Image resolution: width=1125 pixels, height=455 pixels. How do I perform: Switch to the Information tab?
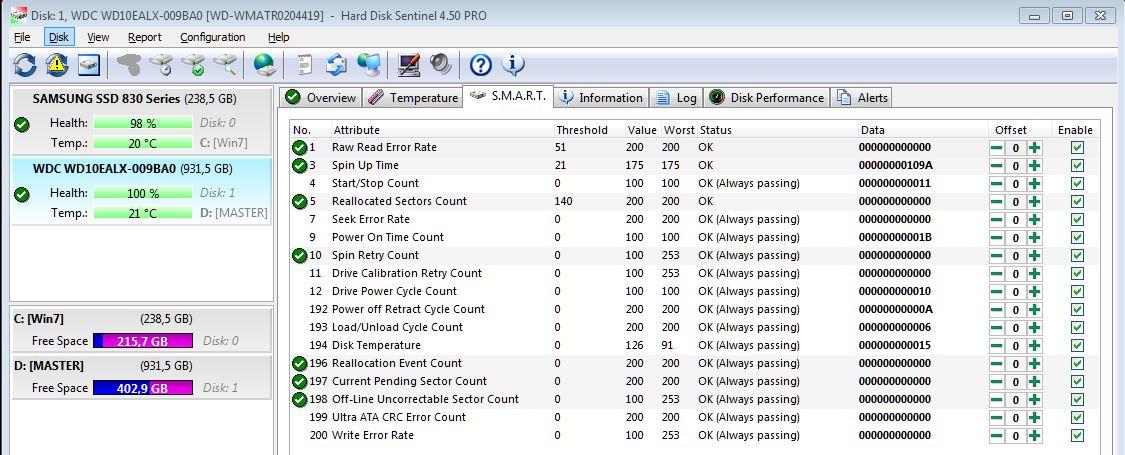pos(601,98)
